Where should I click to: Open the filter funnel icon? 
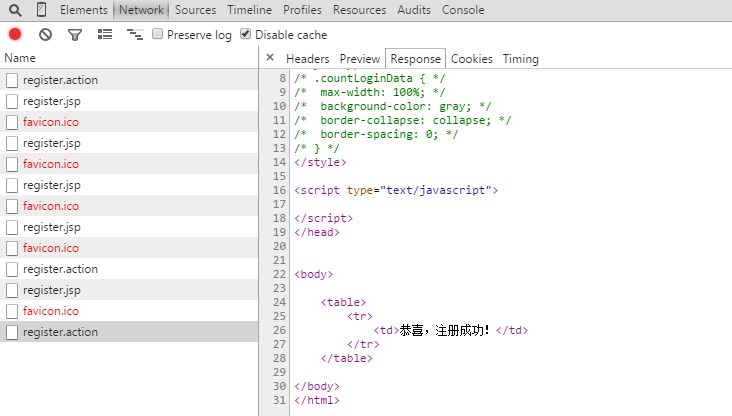pos(75,35)
